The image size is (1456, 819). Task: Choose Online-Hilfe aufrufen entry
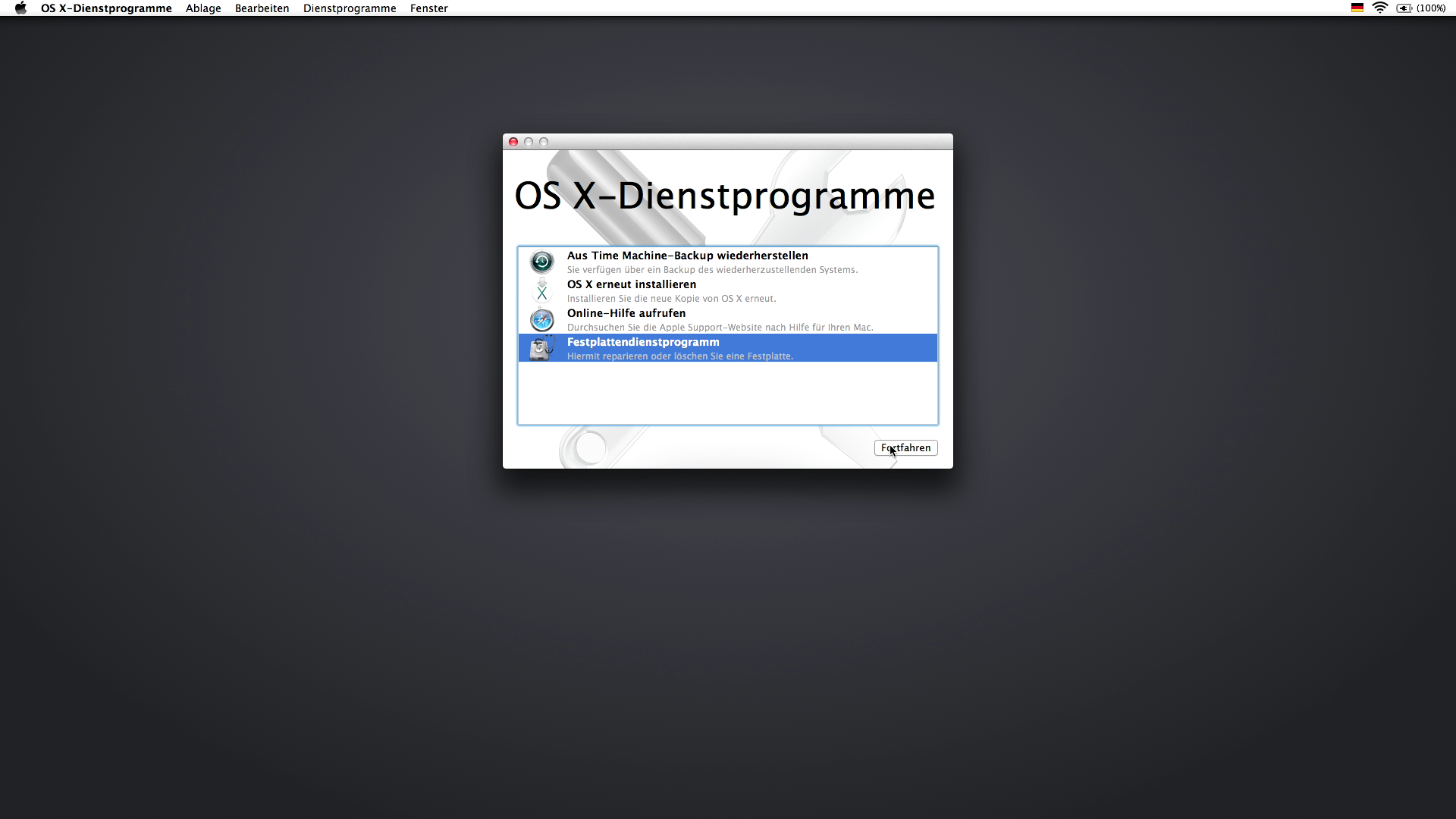coord(626,314)
